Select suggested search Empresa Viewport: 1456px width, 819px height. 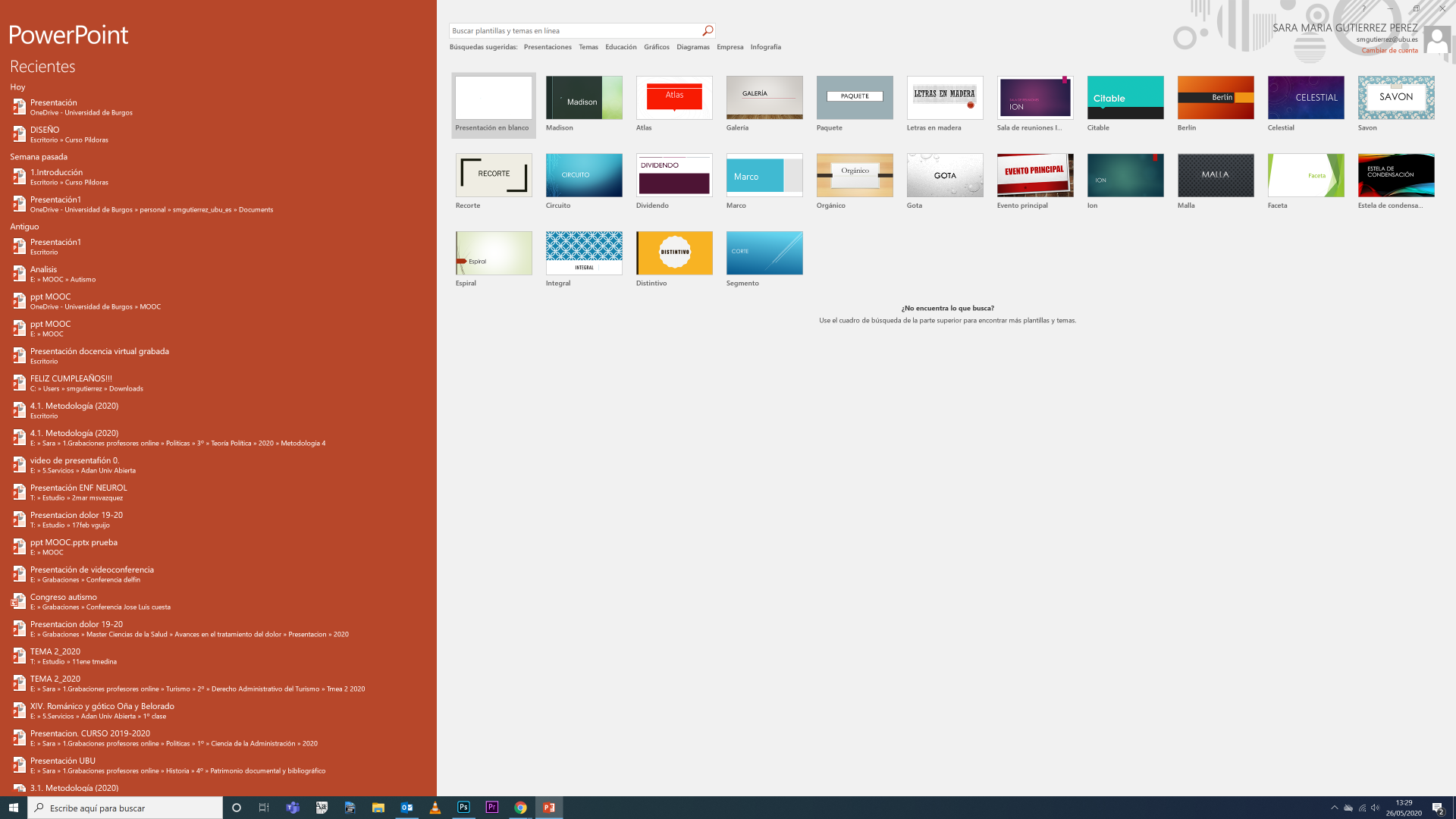click(730, 47)
